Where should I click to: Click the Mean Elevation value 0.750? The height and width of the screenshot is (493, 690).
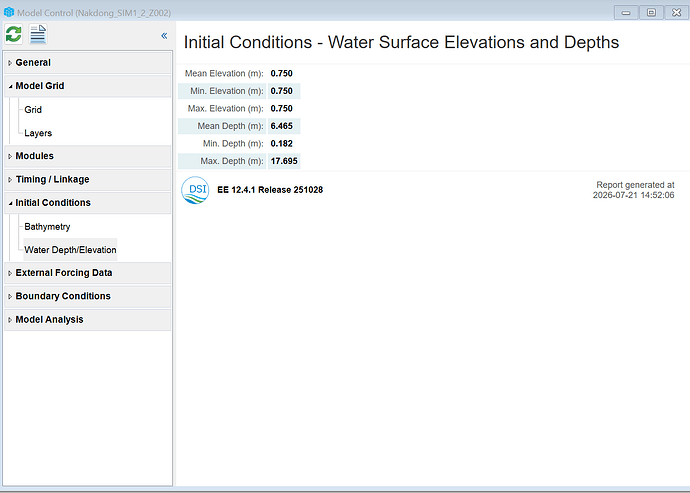pyautogui.click(x=282, y=74)
